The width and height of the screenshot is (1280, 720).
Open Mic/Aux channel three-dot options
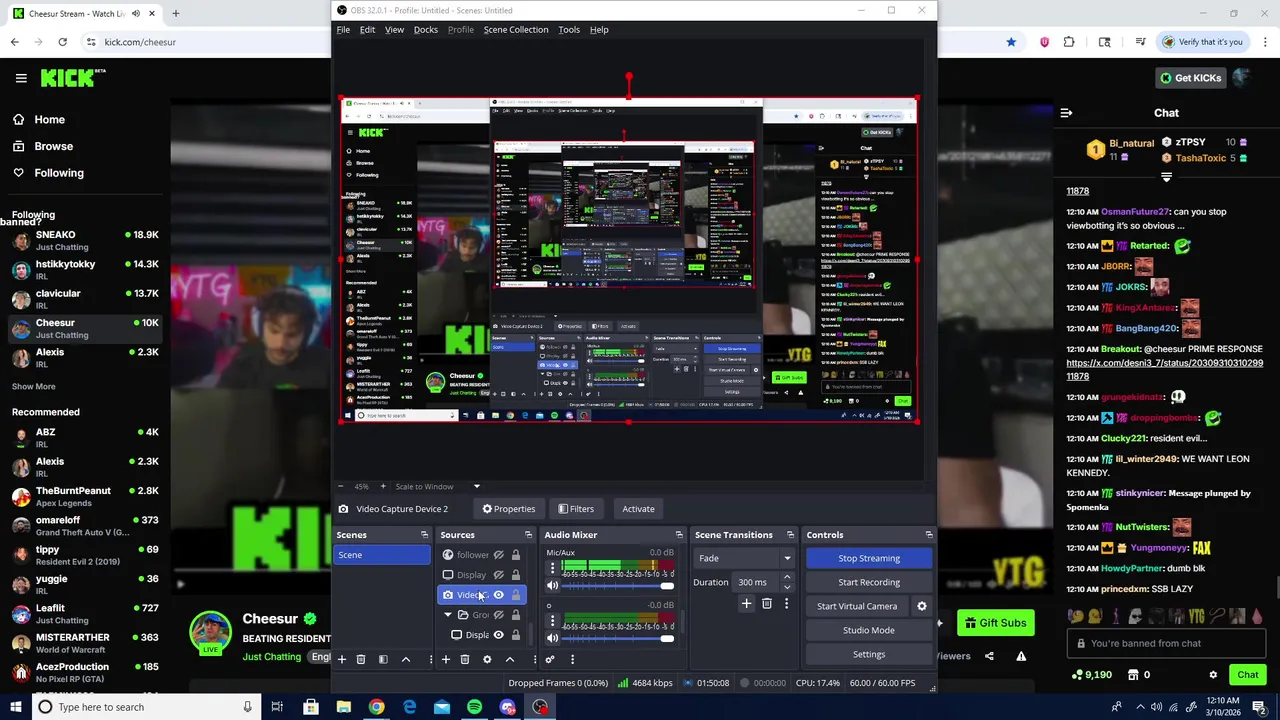click(552, 568)
